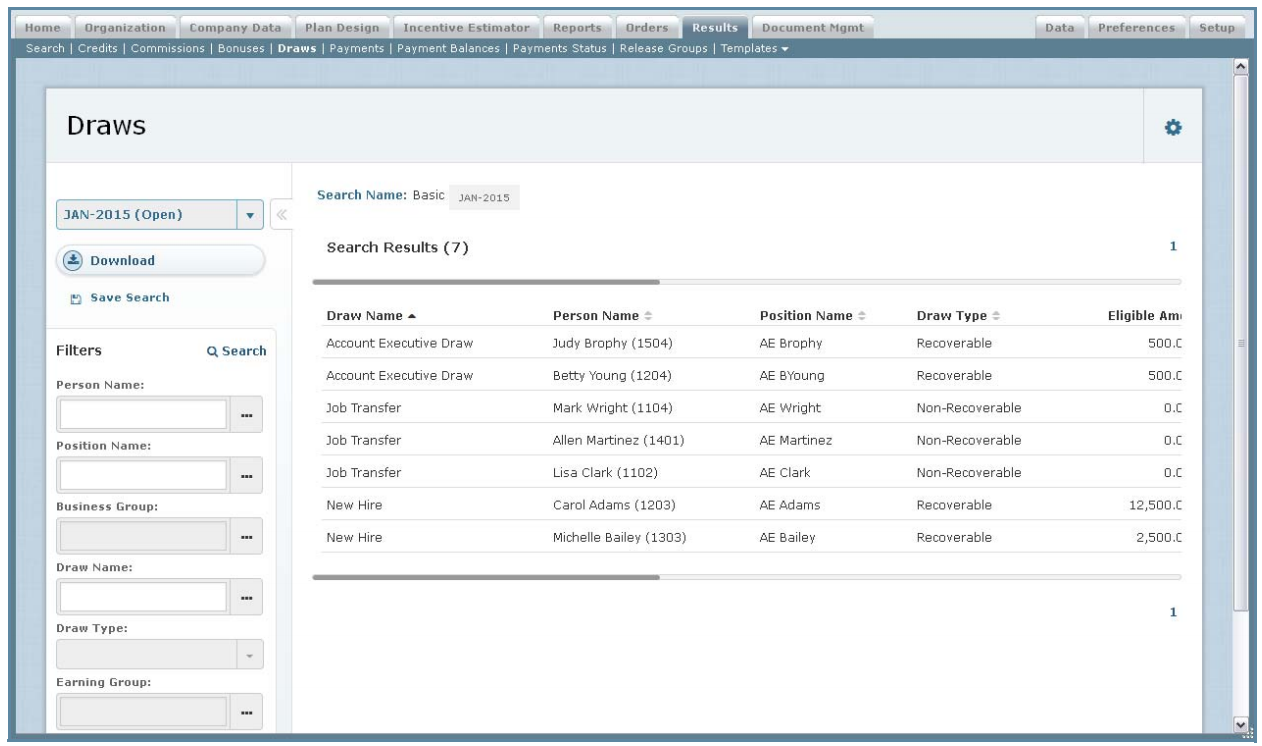Open Draw Name lookup ellipsis button

246,597
